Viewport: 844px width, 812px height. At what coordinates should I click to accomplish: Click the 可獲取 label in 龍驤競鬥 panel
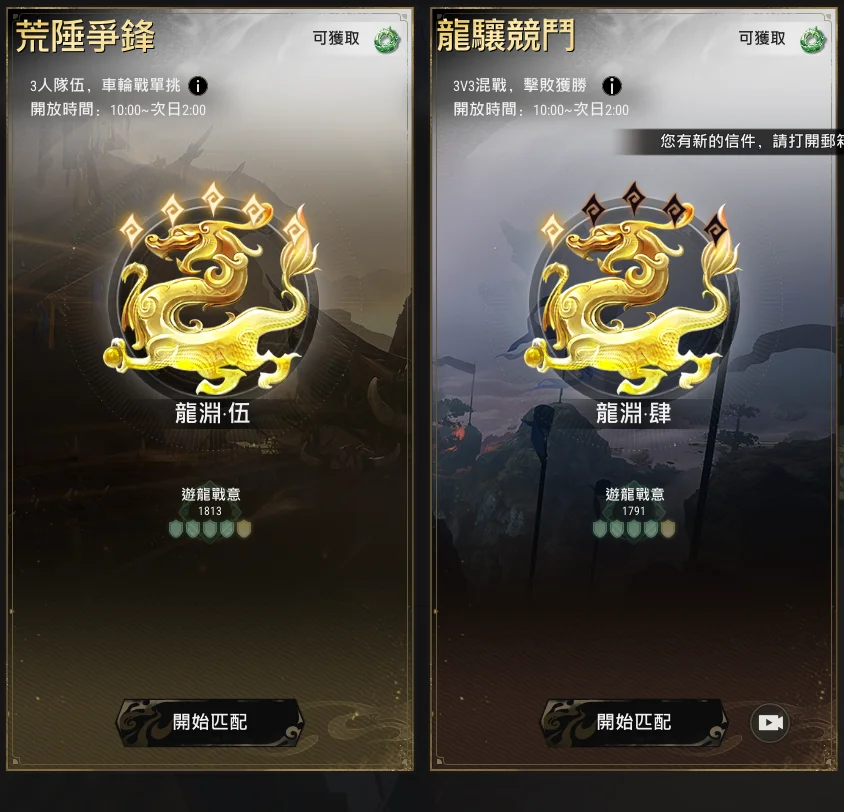[x=762, y=38]
